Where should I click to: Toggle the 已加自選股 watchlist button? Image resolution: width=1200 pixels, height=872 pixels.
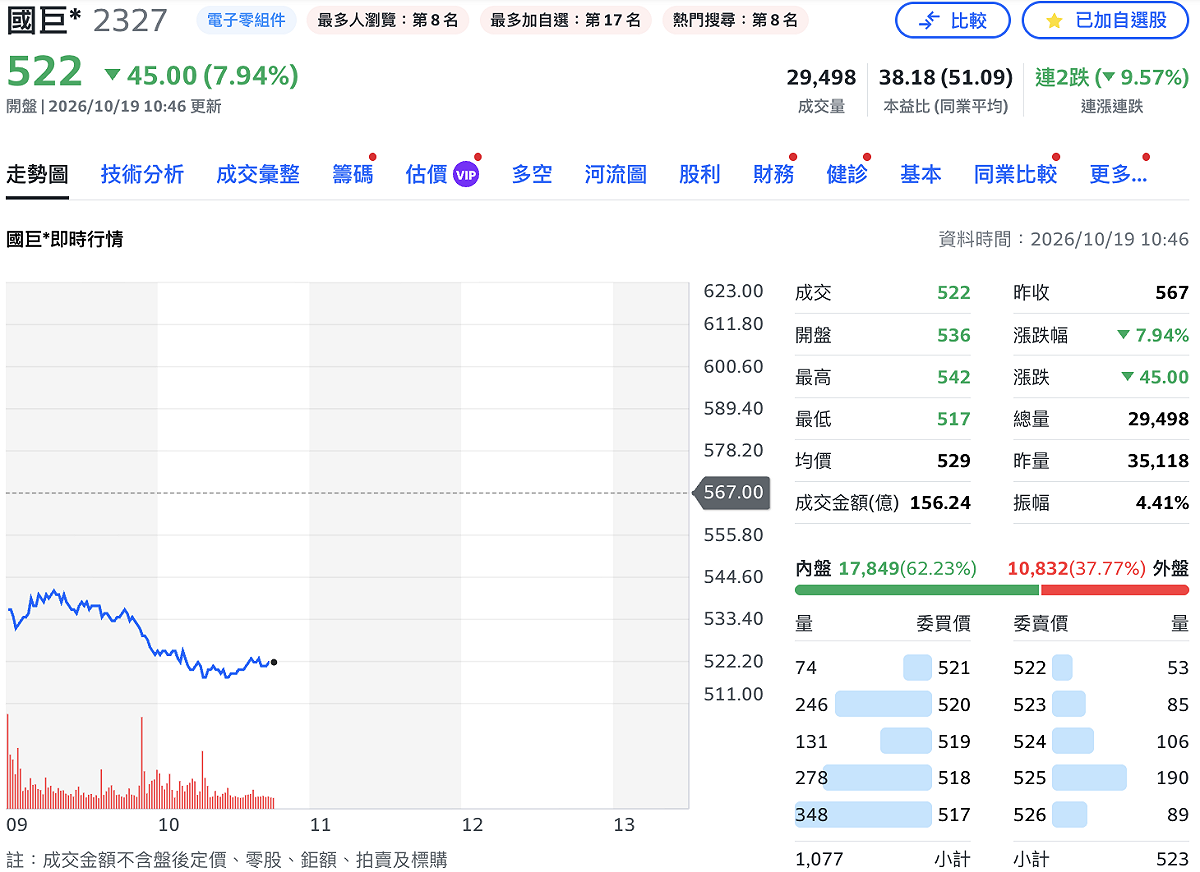(x=1105, y=20)
